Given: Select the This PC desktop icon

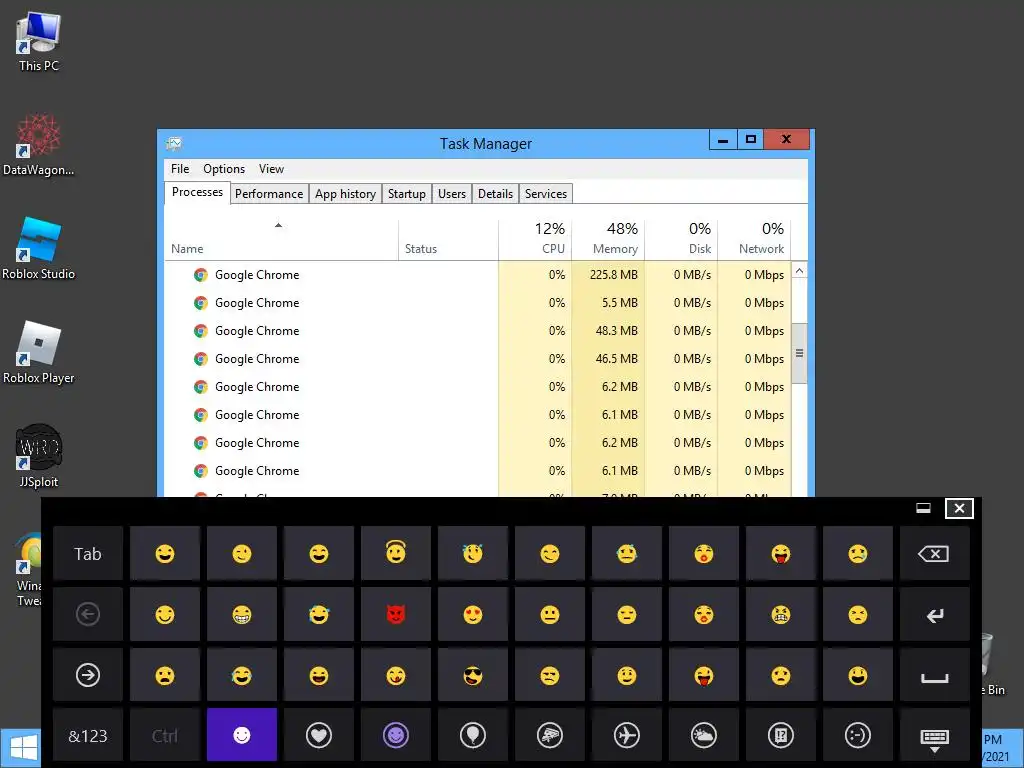Looking at the screenshot, I should pyautogui.click(x=39, y=42).
